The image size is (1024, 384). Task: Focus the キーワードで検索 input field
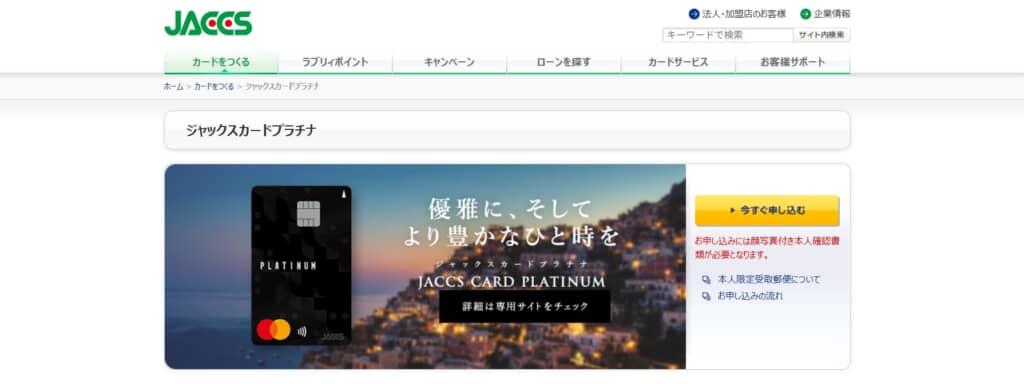(x=728, y=35)
